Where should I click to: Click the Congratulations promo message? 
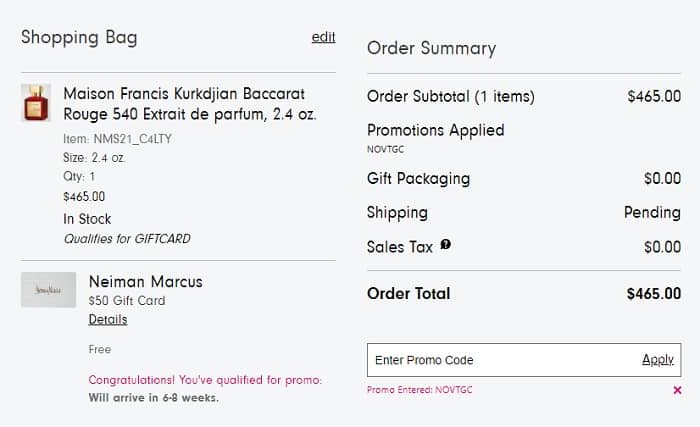pos(205,380)
